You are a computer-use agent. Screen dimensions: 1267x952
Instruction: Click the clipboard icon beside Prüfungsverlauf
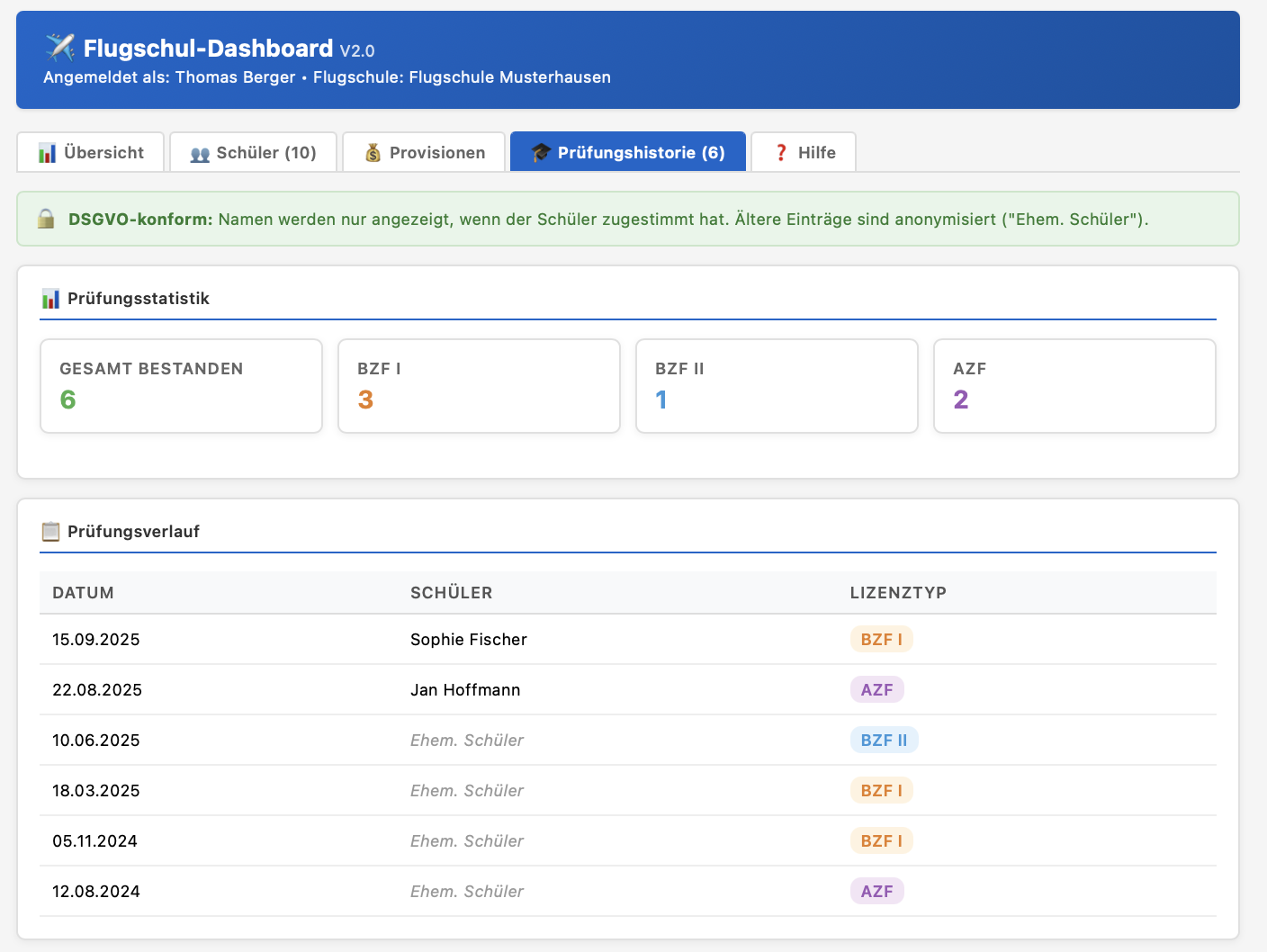pyautogui.click(x=50, y=532)
